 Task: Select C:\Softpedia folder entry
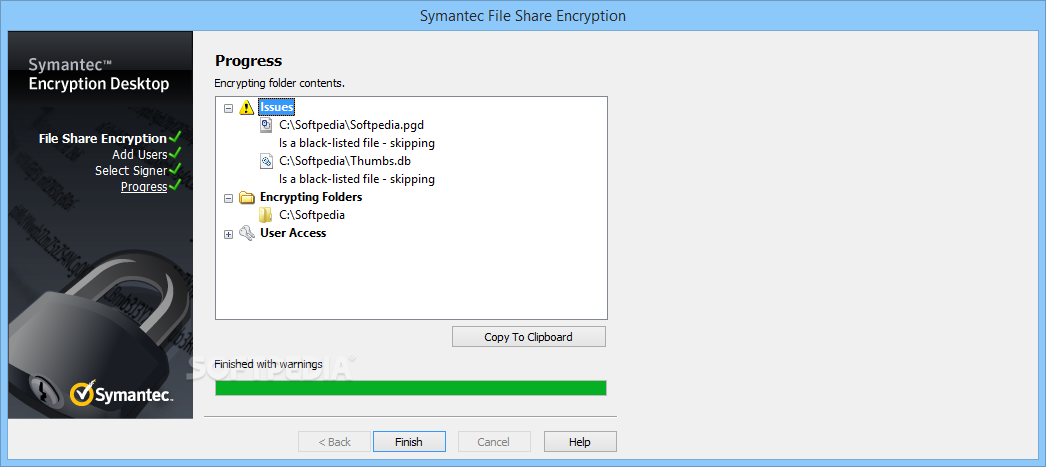pyautogui.click(x=312, y=215)
